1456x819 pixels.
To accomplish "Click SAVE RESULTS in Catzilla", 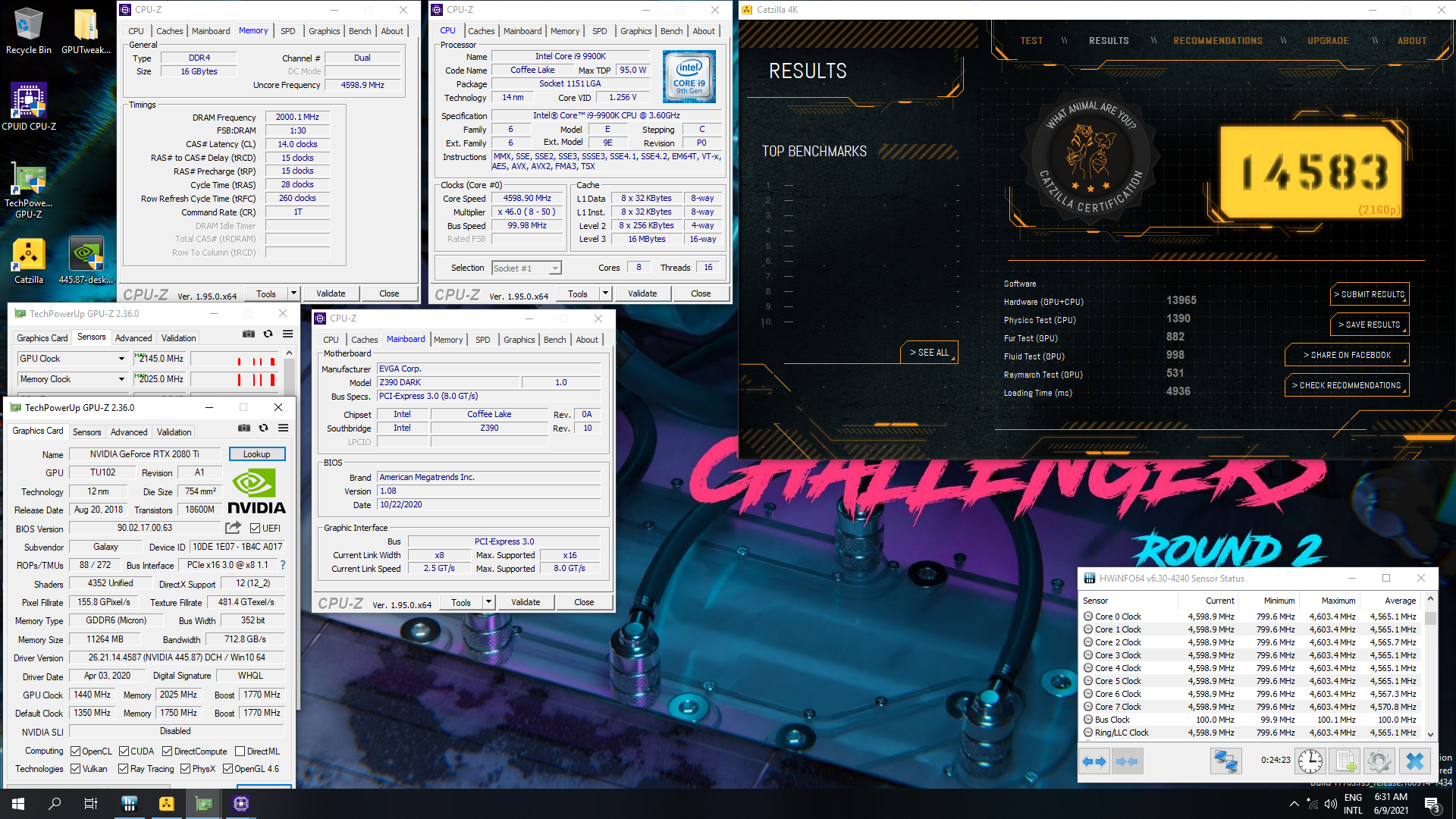I will click(1371, 325).
